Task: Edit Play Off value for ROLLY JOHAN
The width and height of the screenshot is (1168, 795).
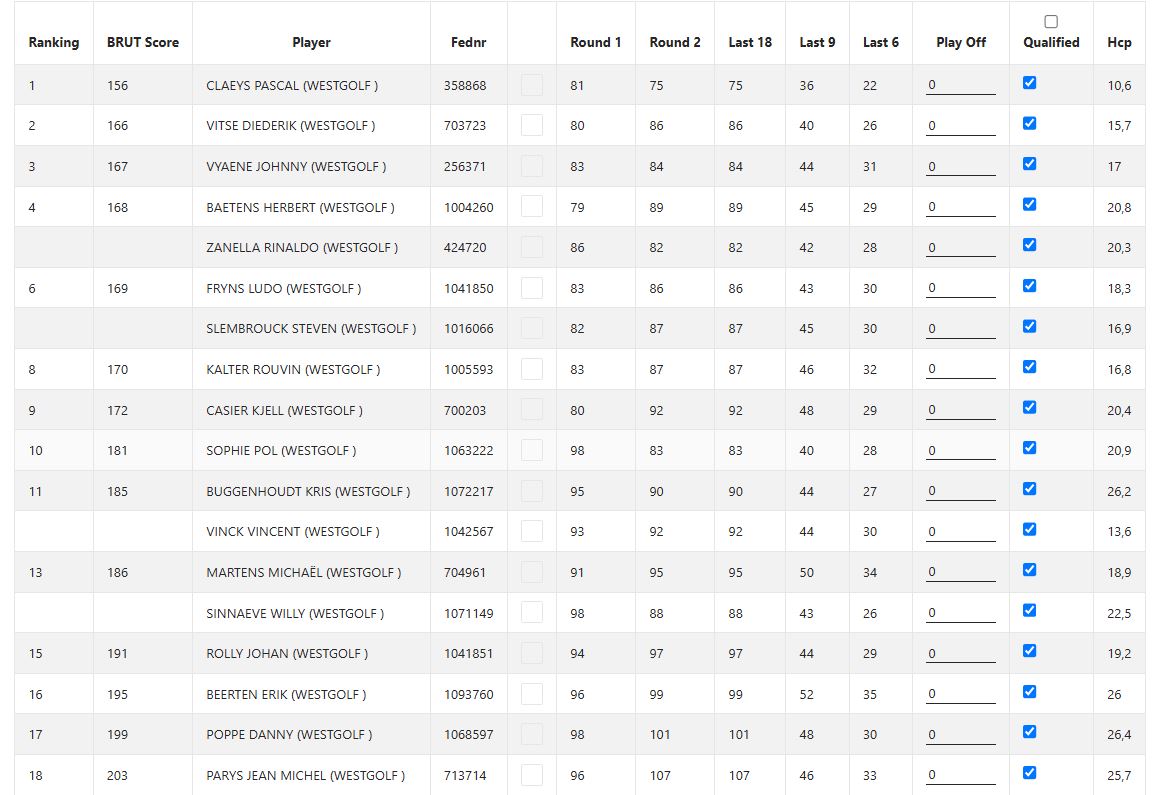Action: (x=960, y=653)
